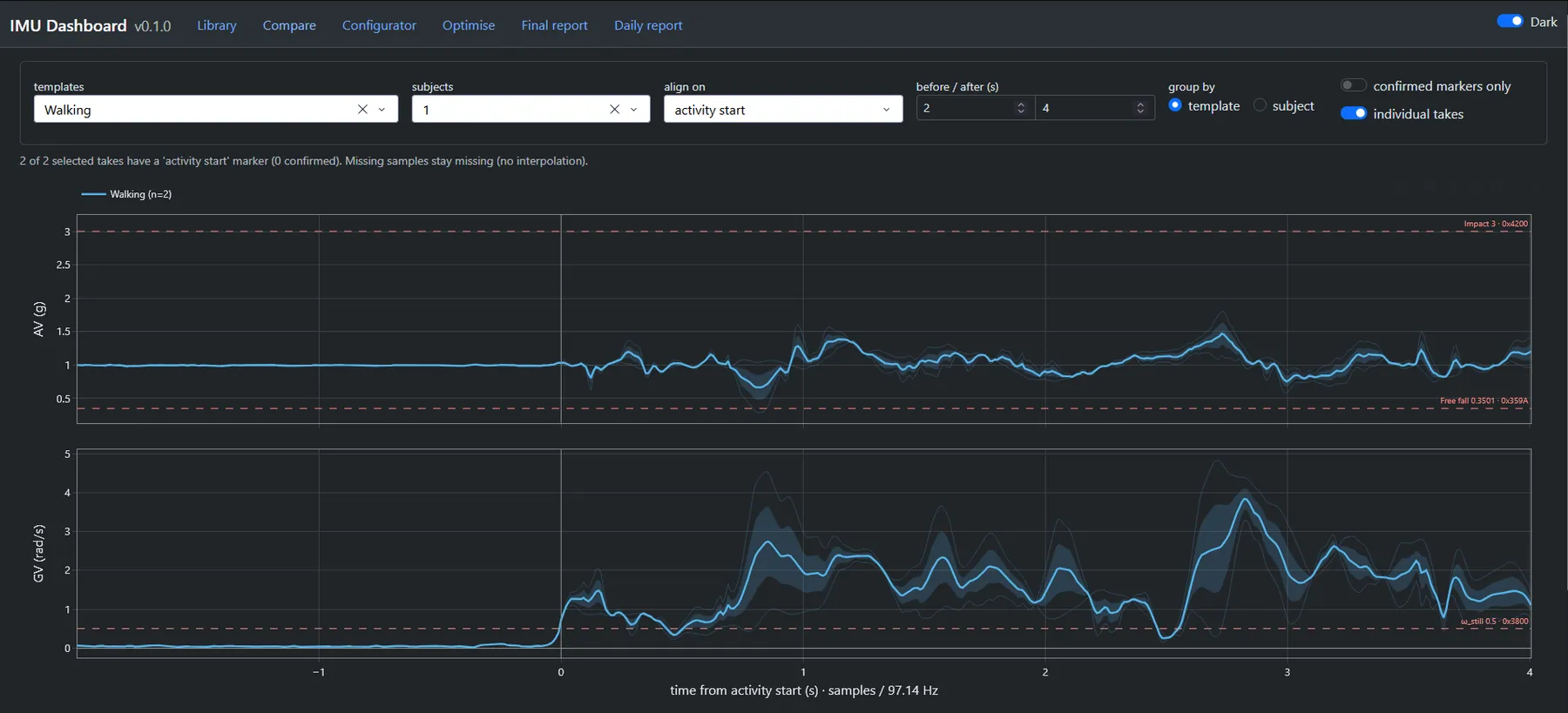Viewport: 1568px width, 713px height.
Task: Expand the templates dropdown arrow
Action: click(x=382, y=110)
